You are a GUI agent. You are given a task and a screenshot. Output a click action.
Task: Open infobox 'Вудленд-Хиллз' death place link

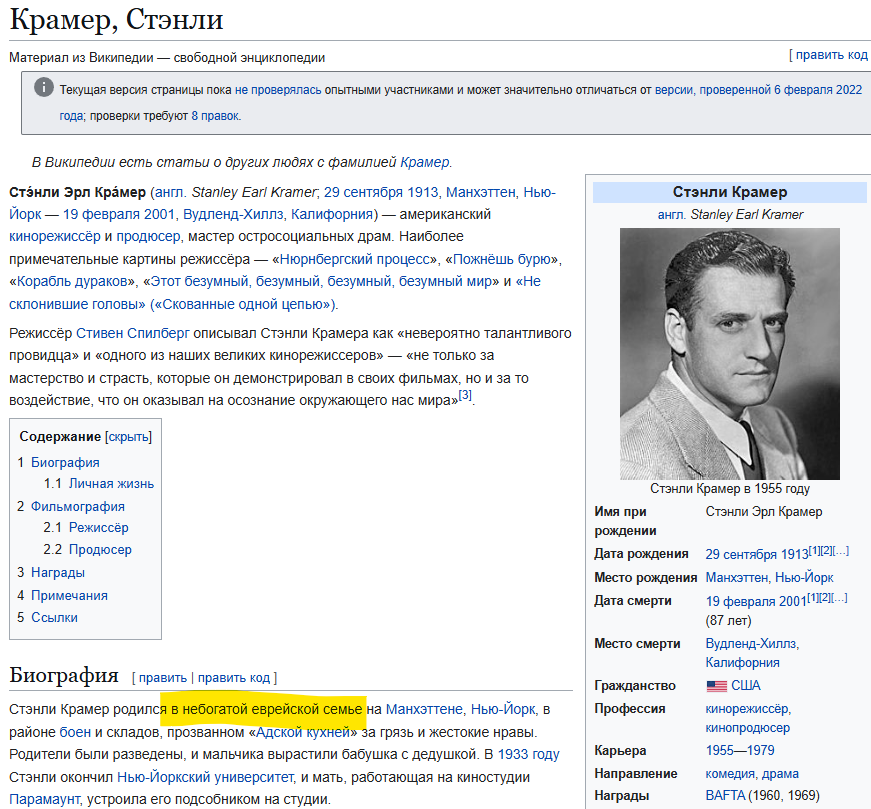click(751, 644)
